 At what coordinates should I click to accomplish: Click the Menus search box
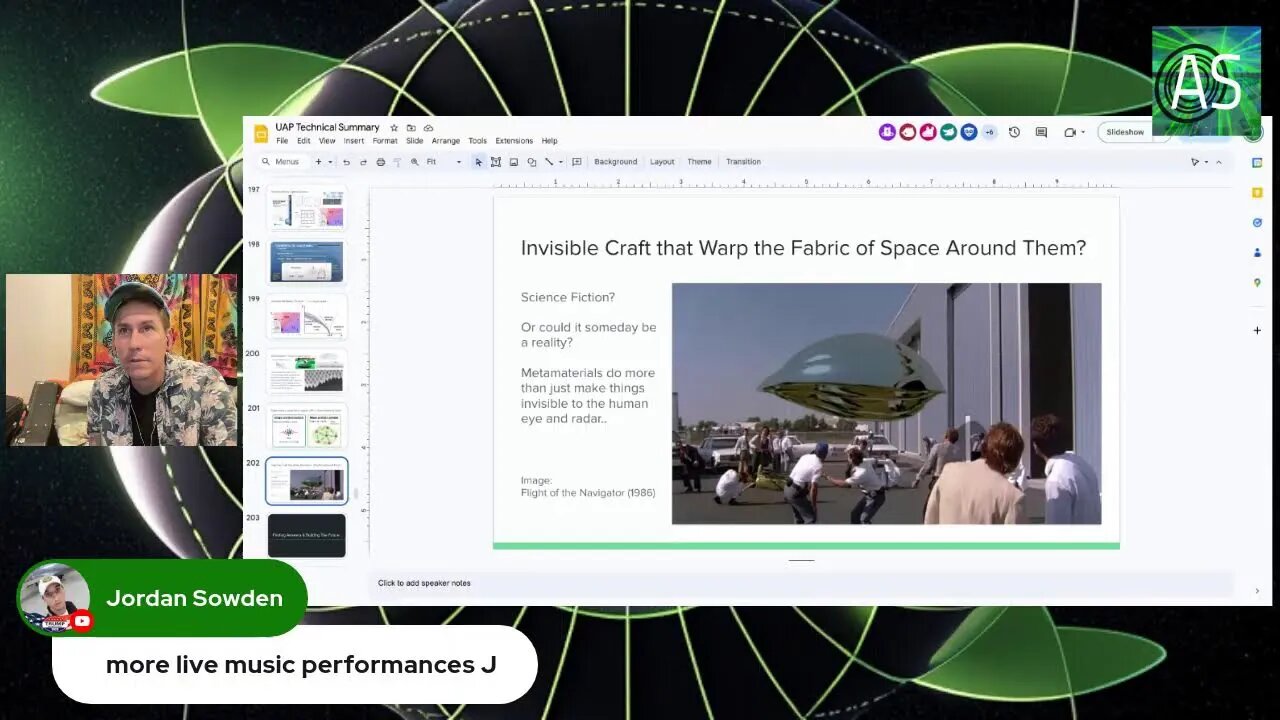[x=281, y=162]
